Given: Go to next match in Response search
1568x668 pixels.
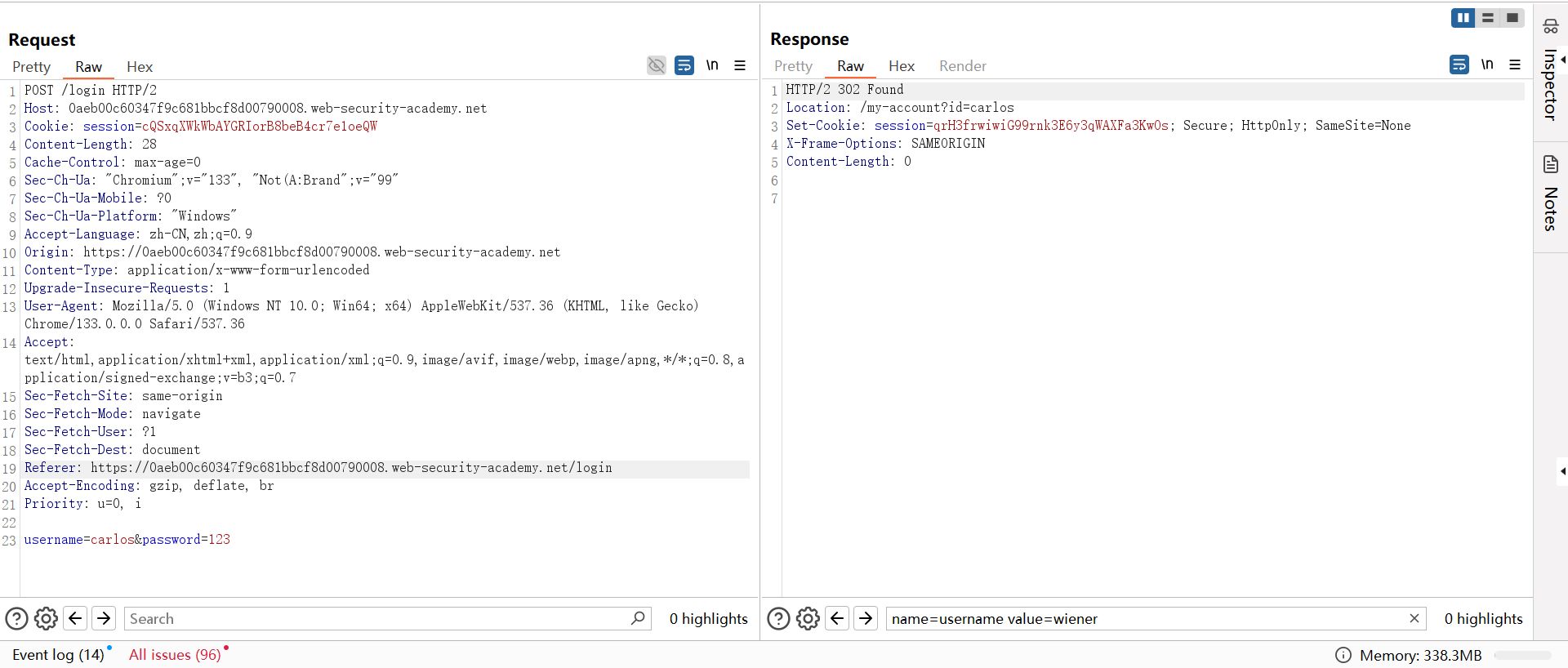Looking at the screenshot, I should [866, 619].
